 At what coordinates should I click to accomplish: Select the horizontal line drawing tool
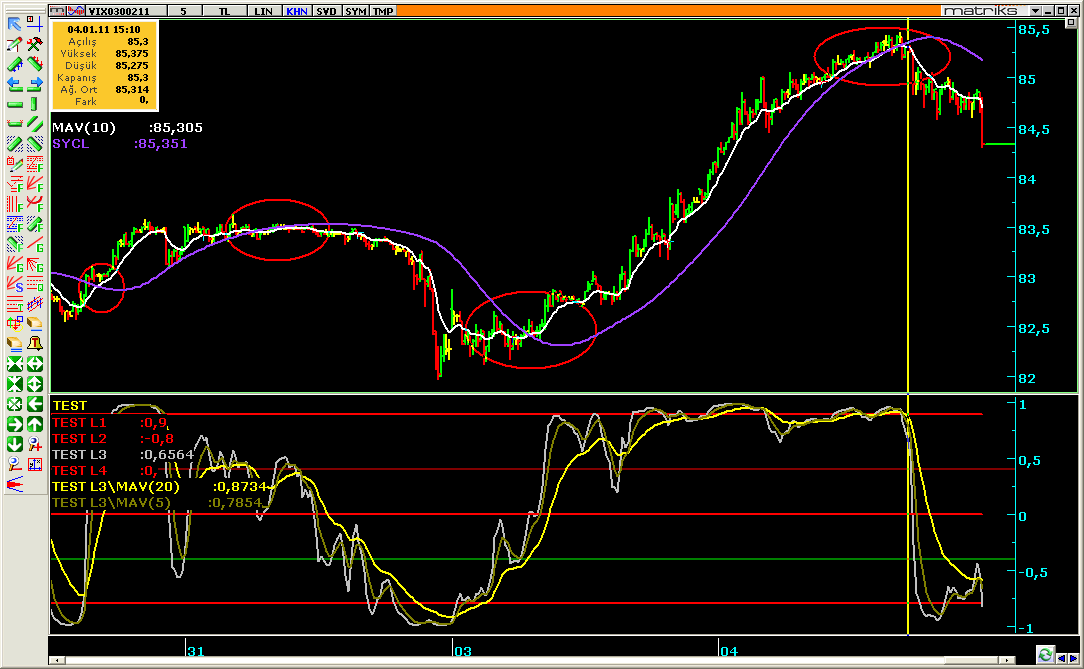click(x=15, y=104)
